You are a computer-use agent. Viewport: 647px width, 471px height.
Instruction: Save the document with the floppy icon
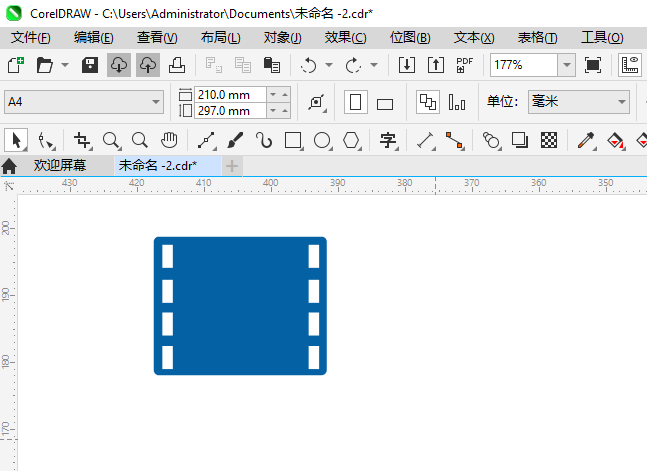[x=90, y=65]
